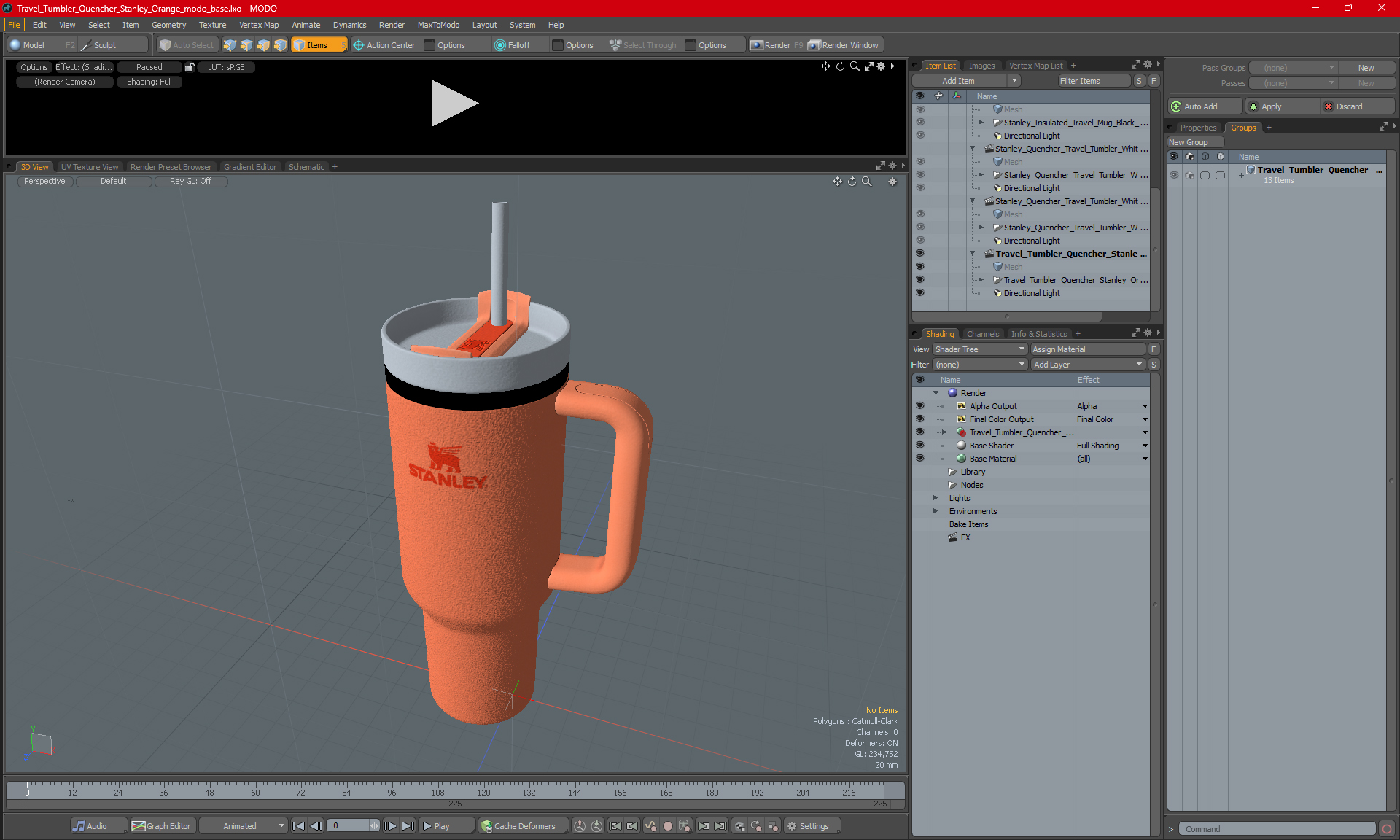Switch to Images tab

click(x=981, y=66)
